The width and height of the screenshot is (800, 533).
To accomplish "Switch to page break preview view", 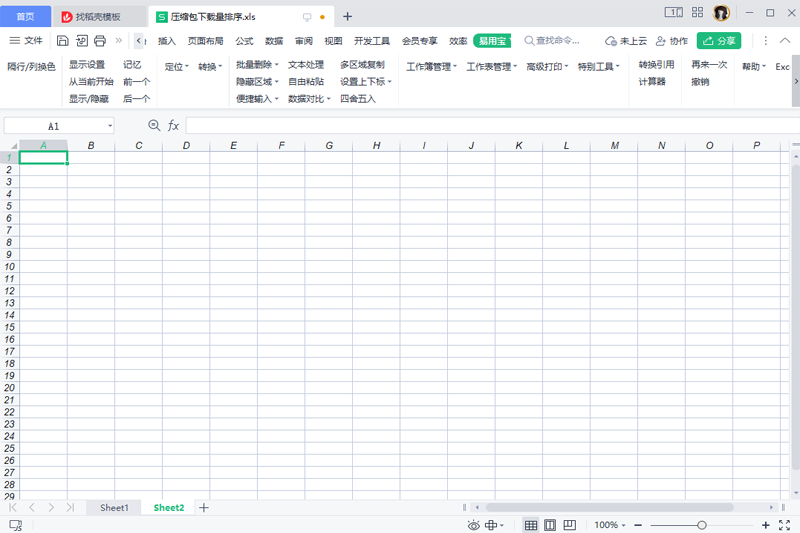I will click(570, 525).
